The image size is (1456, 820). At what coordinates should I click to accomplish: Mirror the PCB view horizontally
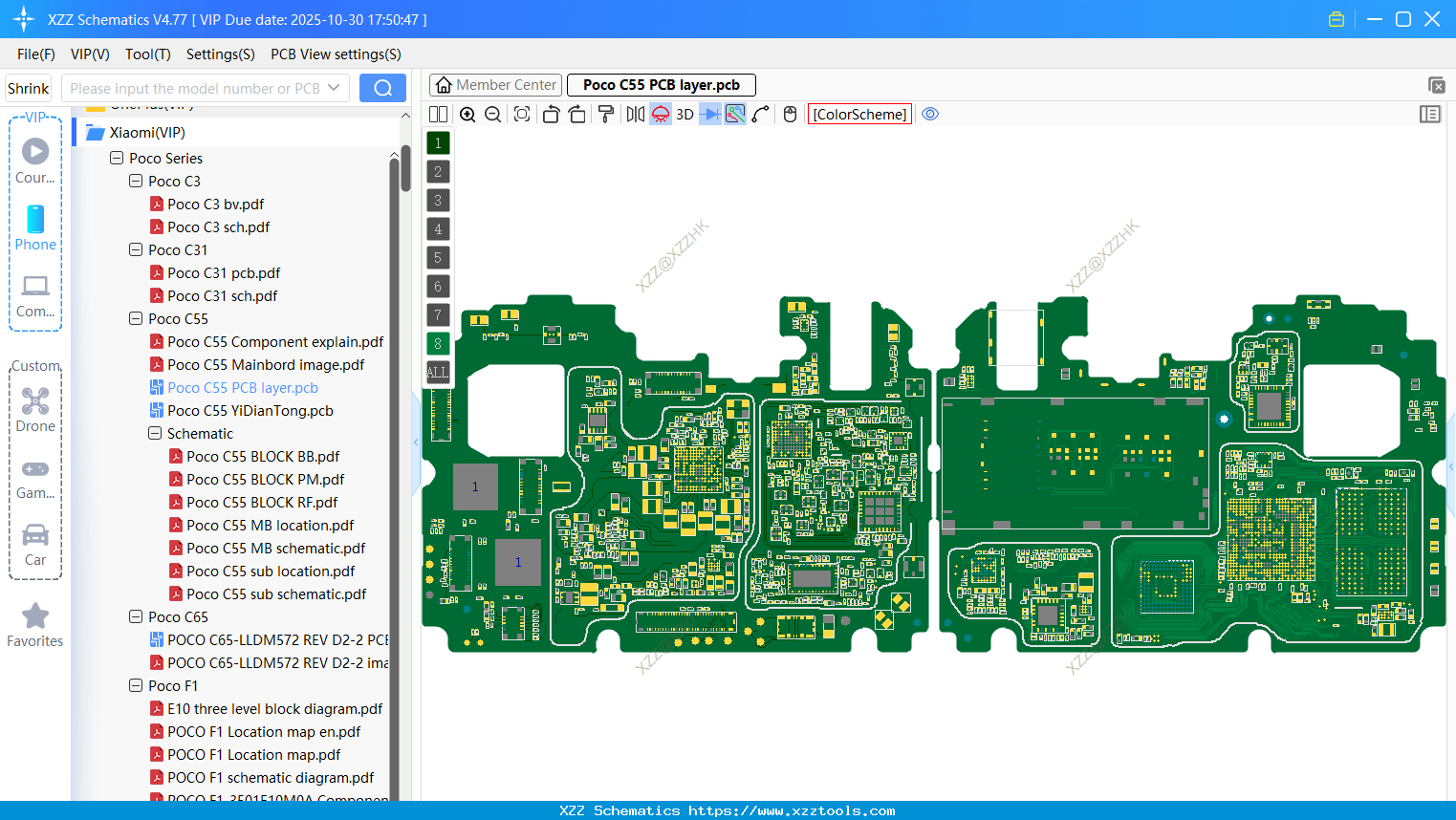click(x=634, y=114)
